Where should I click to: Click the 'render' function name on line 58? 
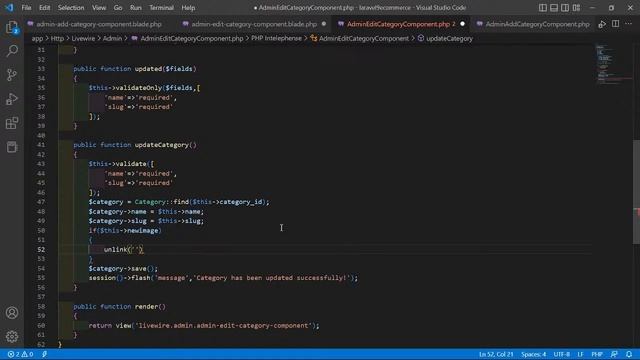pyautogui.click(x=146, y=307)
